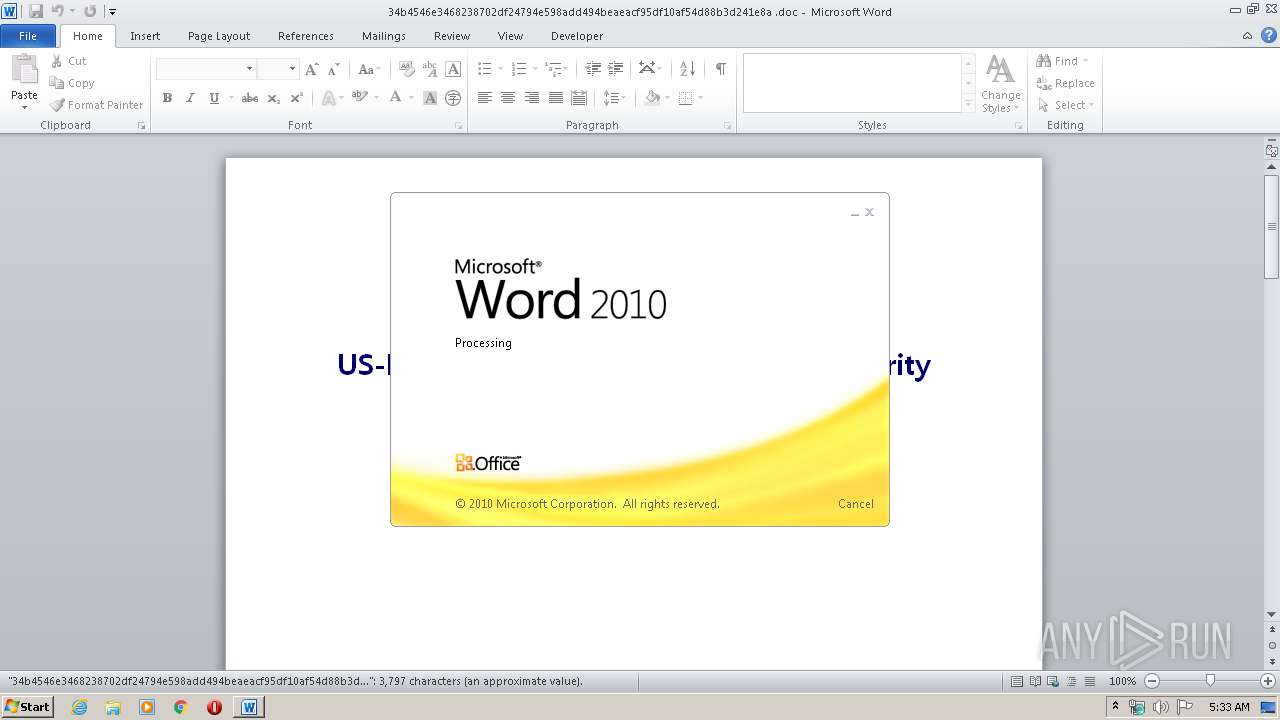Click the Sort icon
This screenshot has width=1280, height=720.
coord(687,69)
